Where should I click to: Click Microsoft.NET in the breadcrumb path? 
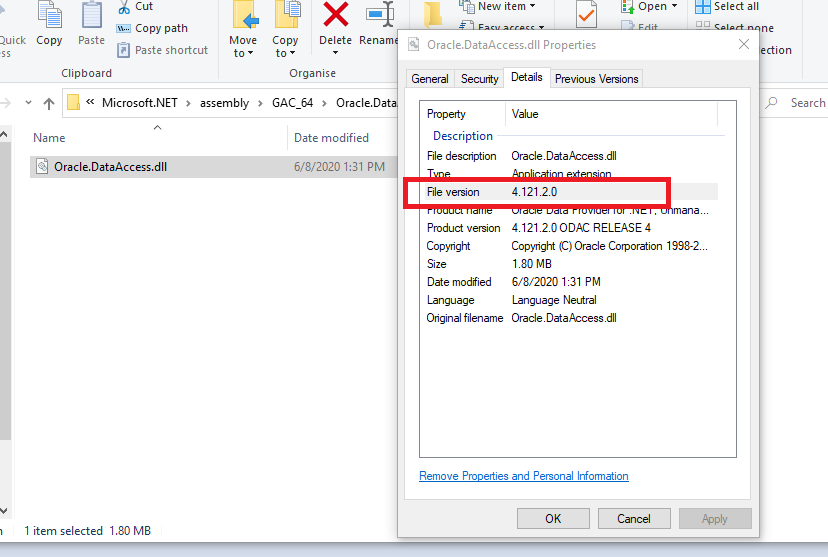(x=139, y=102)
